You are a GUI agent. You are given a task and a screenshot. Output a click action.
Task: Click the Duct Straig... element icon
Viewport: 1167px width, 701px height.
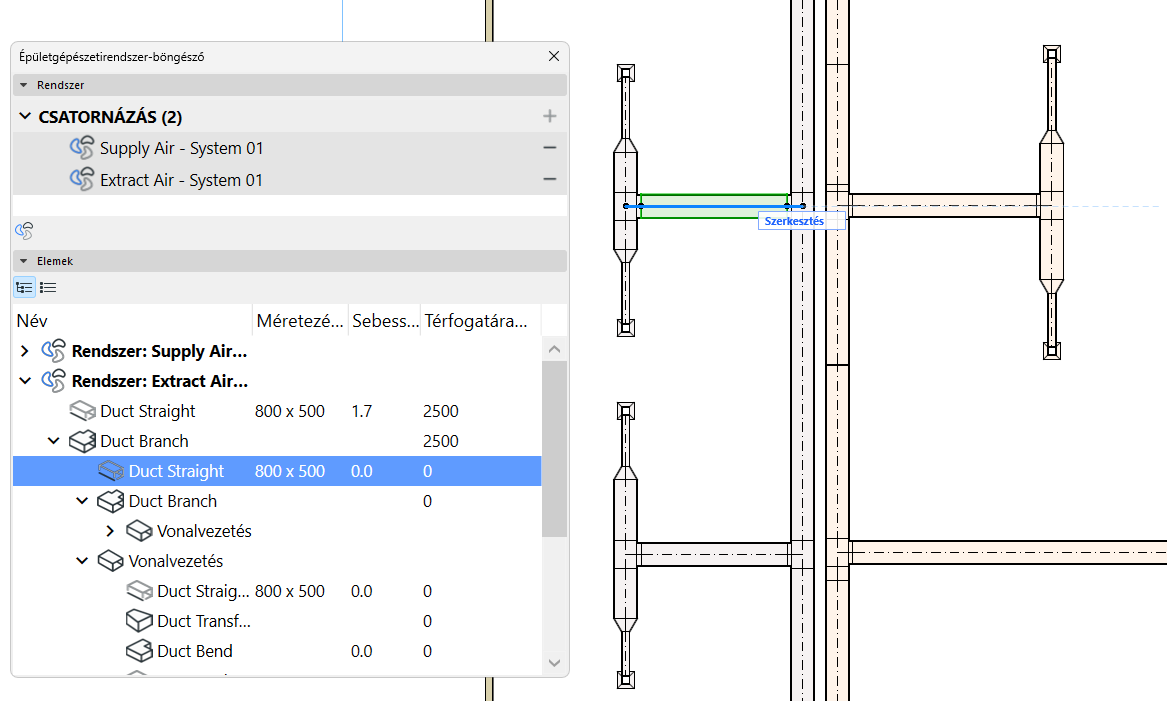tap(139, 591)
